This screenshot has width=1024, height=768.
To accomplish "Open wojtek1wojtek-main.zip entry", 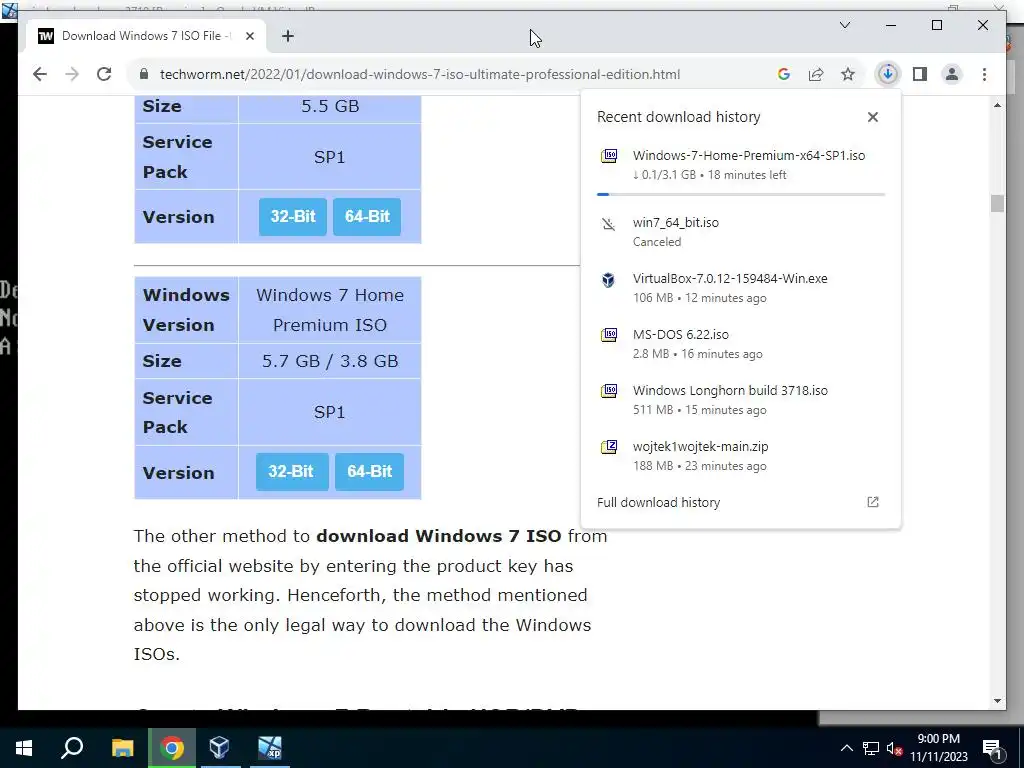I will (x=741, y=456).
